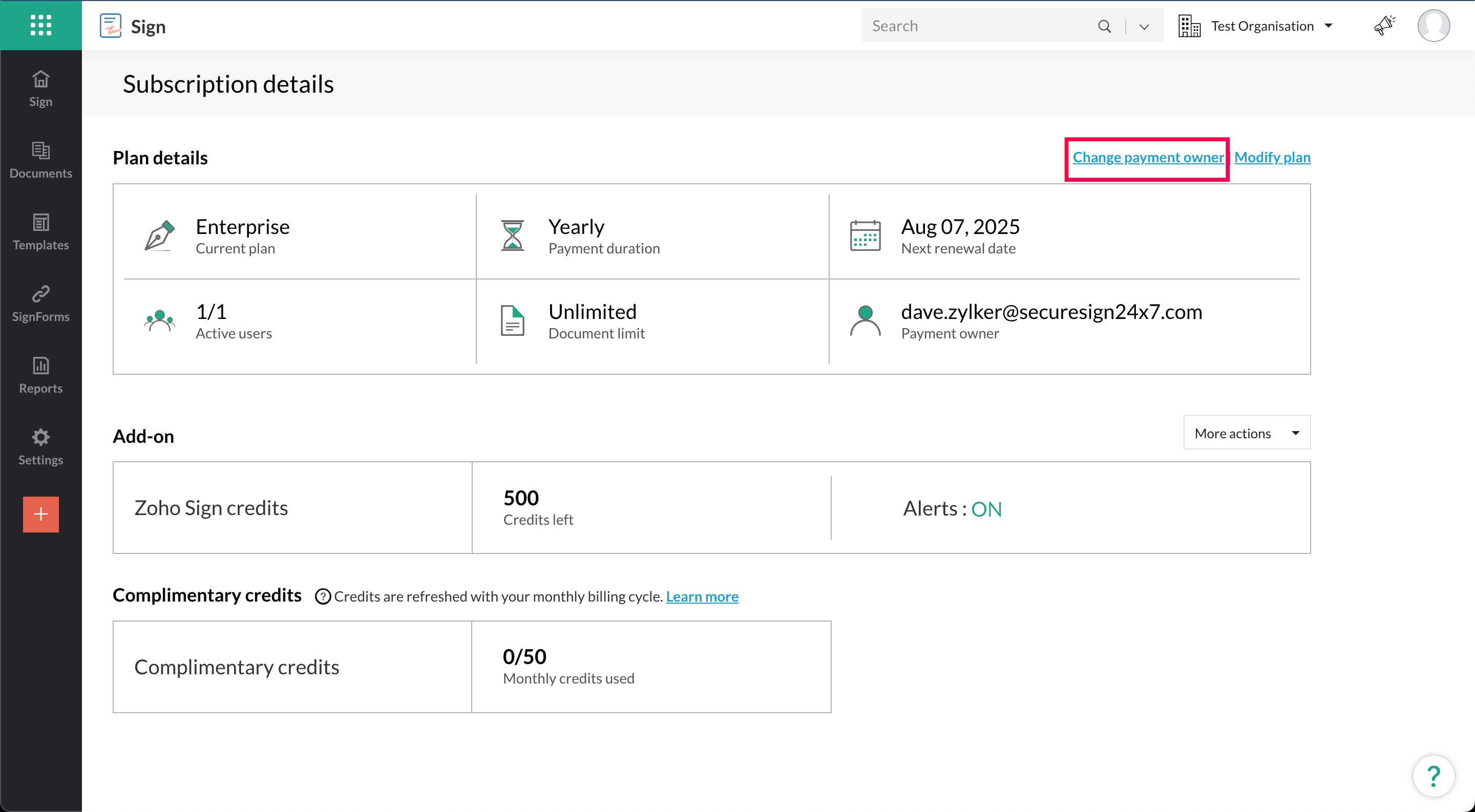Open SignForms in the sidebar
The width and height of the screenshot is (1475, 812).
pos(40,303)
